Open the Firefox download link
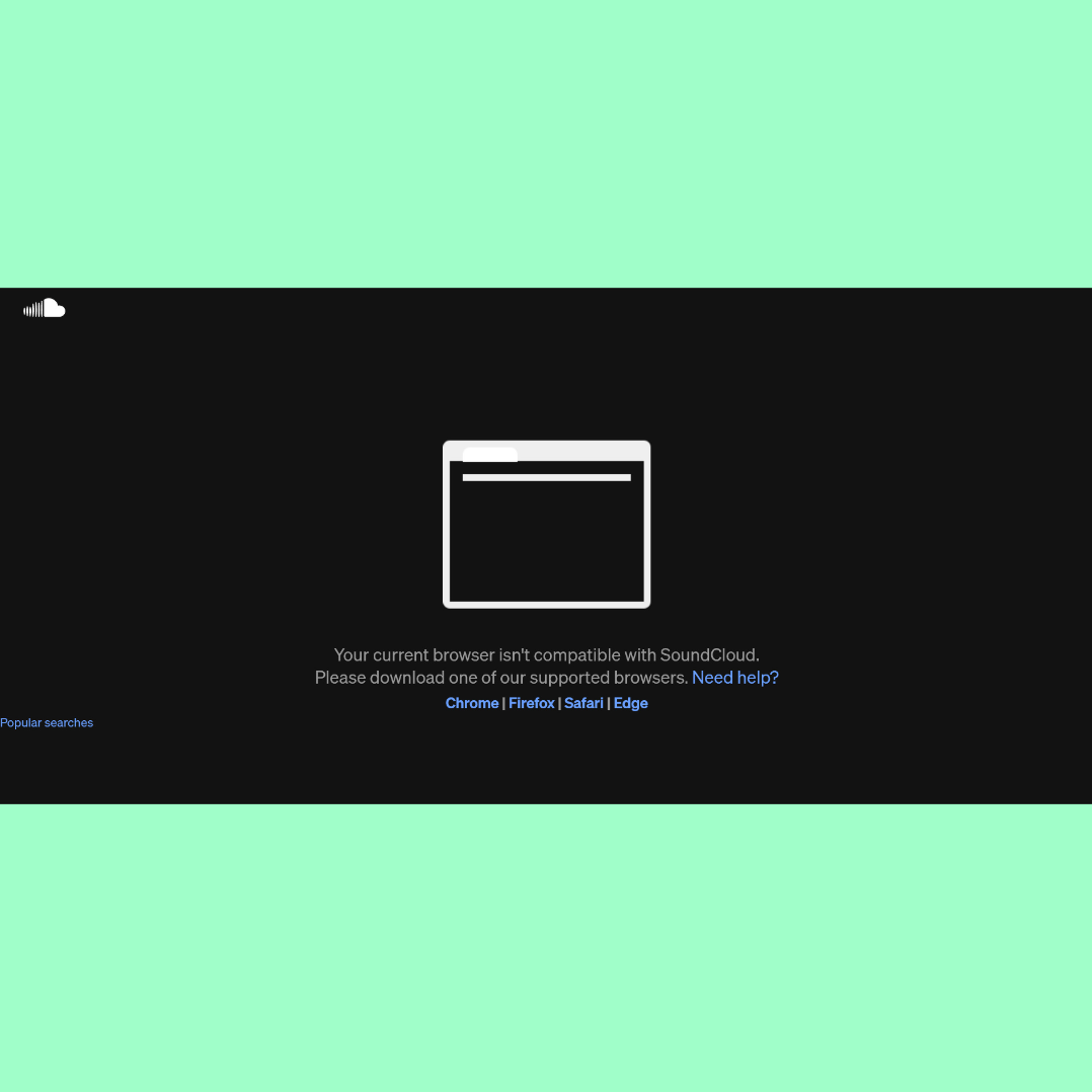Image resolution: width=1092 pixels, height=1092 pixels. [x=531, y=703]
